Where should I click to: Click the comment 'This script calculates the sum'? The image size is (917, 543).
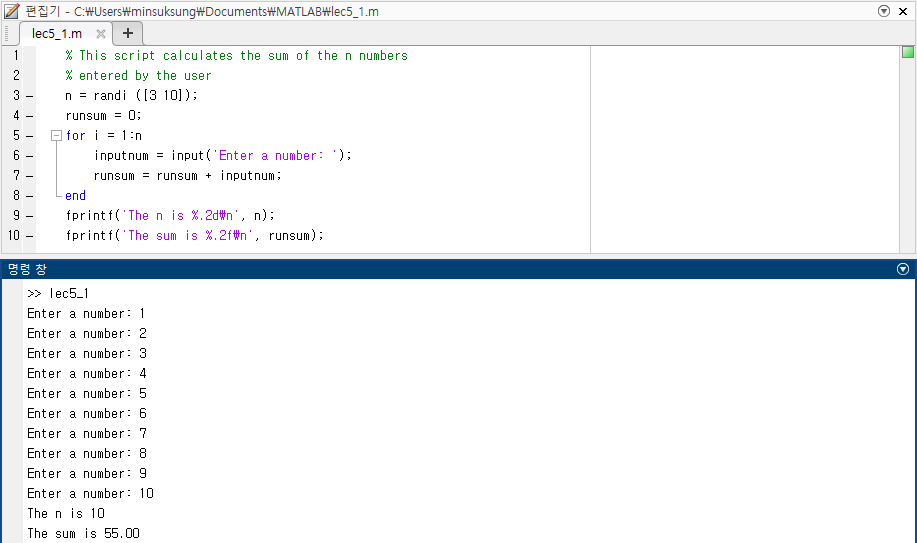[x=236, y=56]
